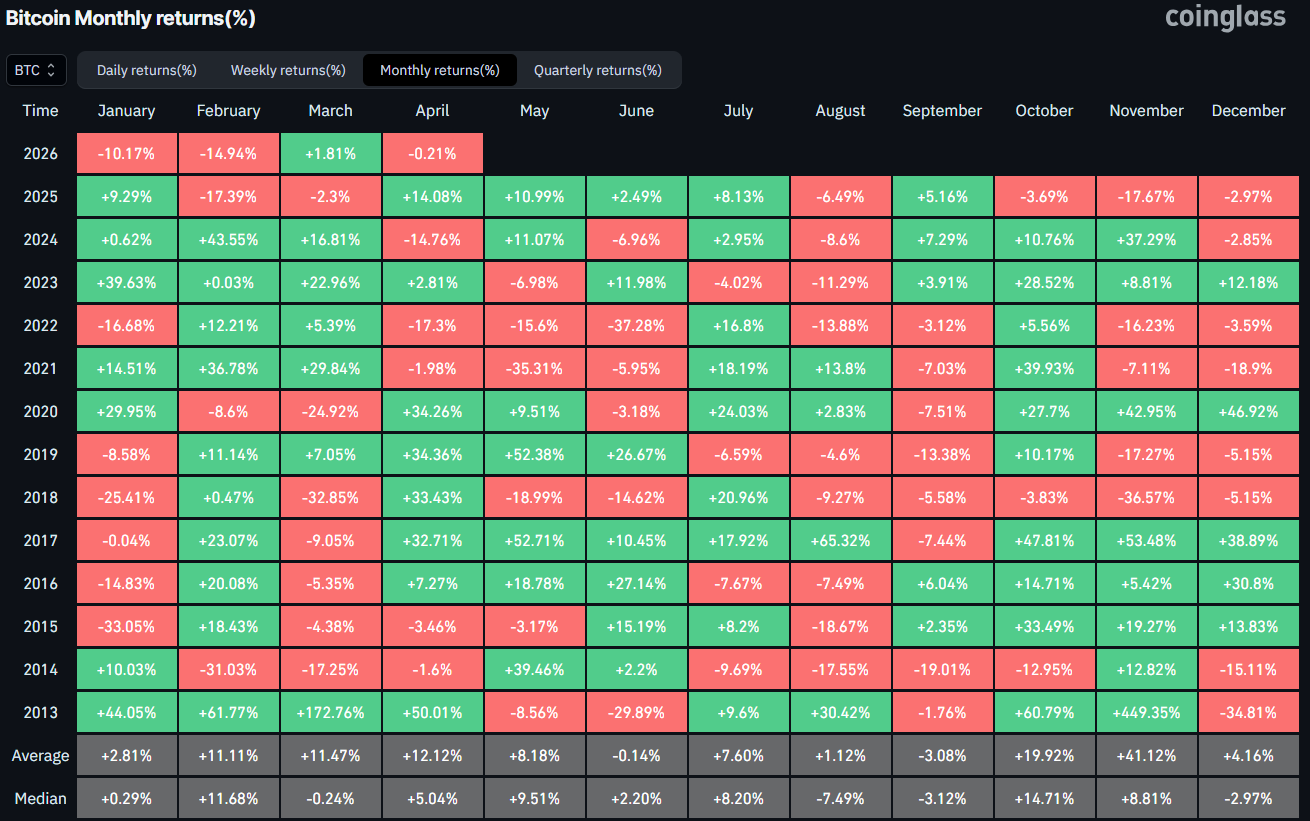Click the red -37.28% June 2022 cell

(x=636, y=325)
